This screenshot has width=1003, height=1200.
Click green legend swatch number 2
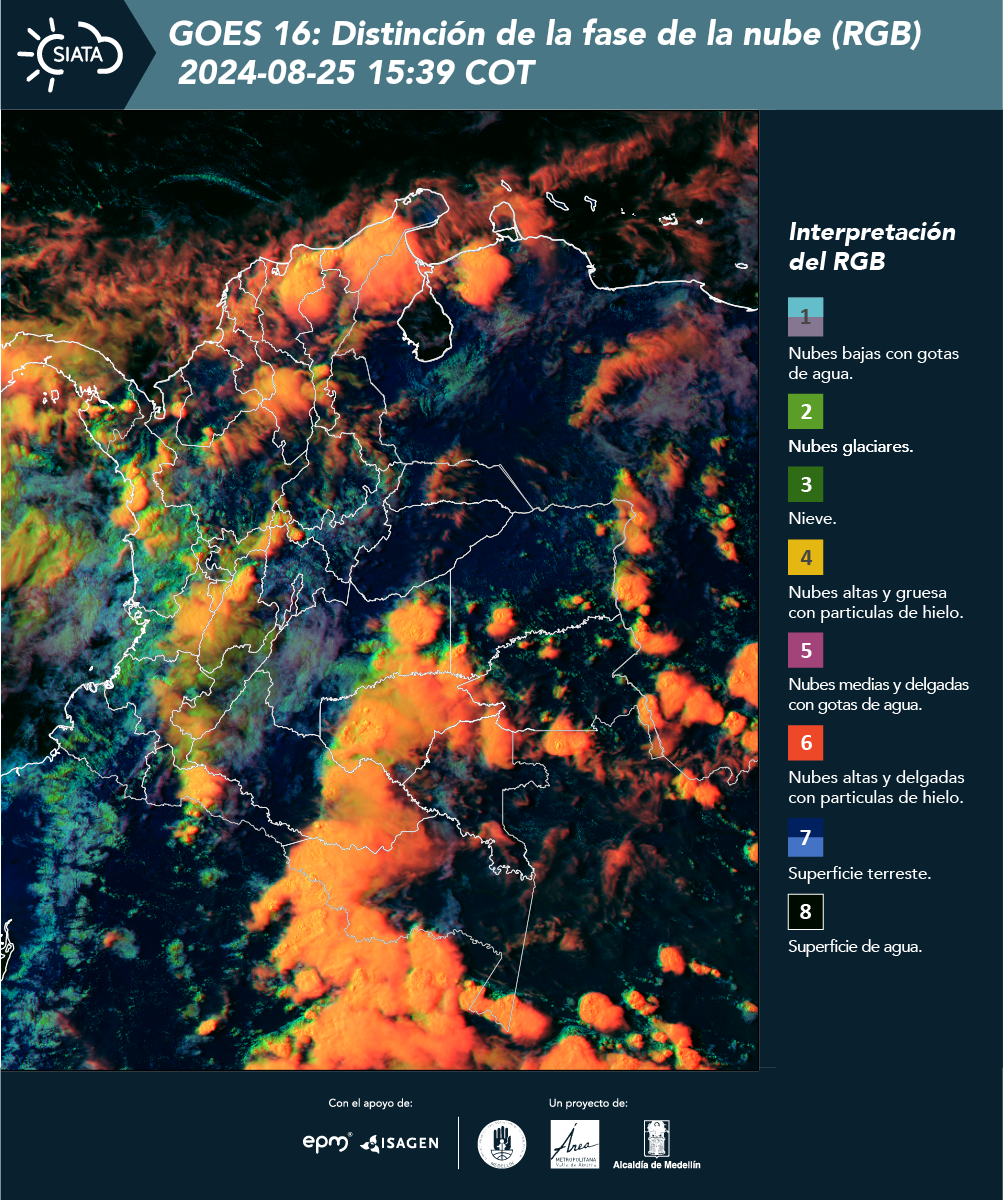pos(805,412)
